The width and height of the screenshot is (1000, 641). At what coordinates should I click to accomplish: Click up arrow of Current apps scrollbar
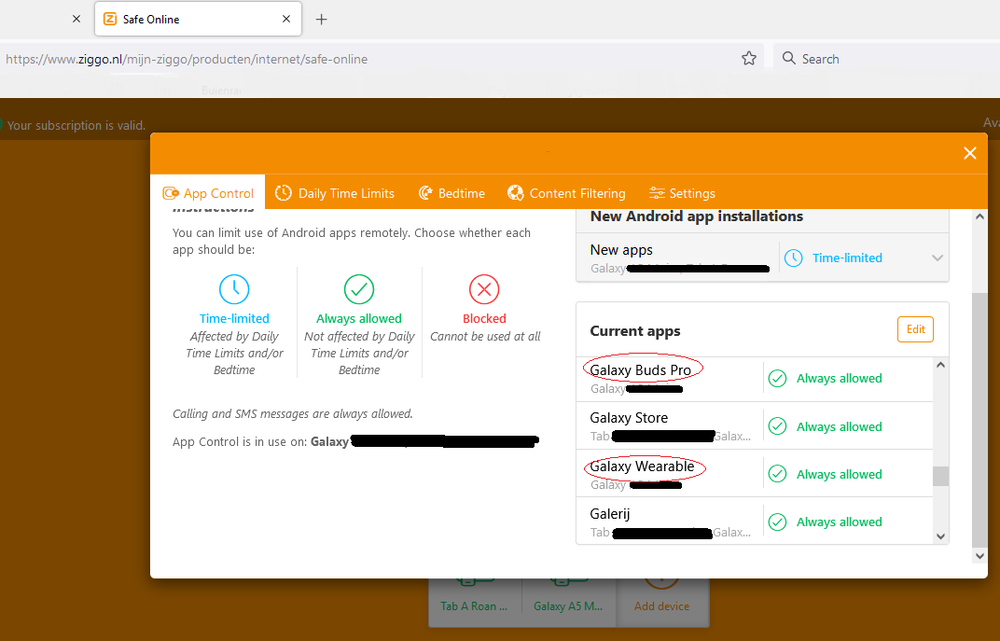tap(941, 365)
